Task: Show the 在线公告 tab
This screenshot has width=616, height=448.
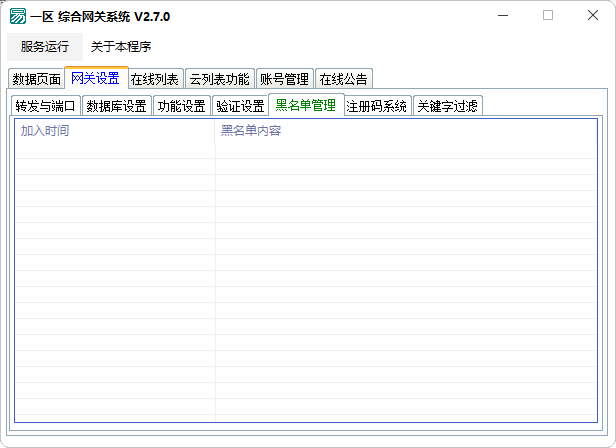Action: tap(344, 79)
